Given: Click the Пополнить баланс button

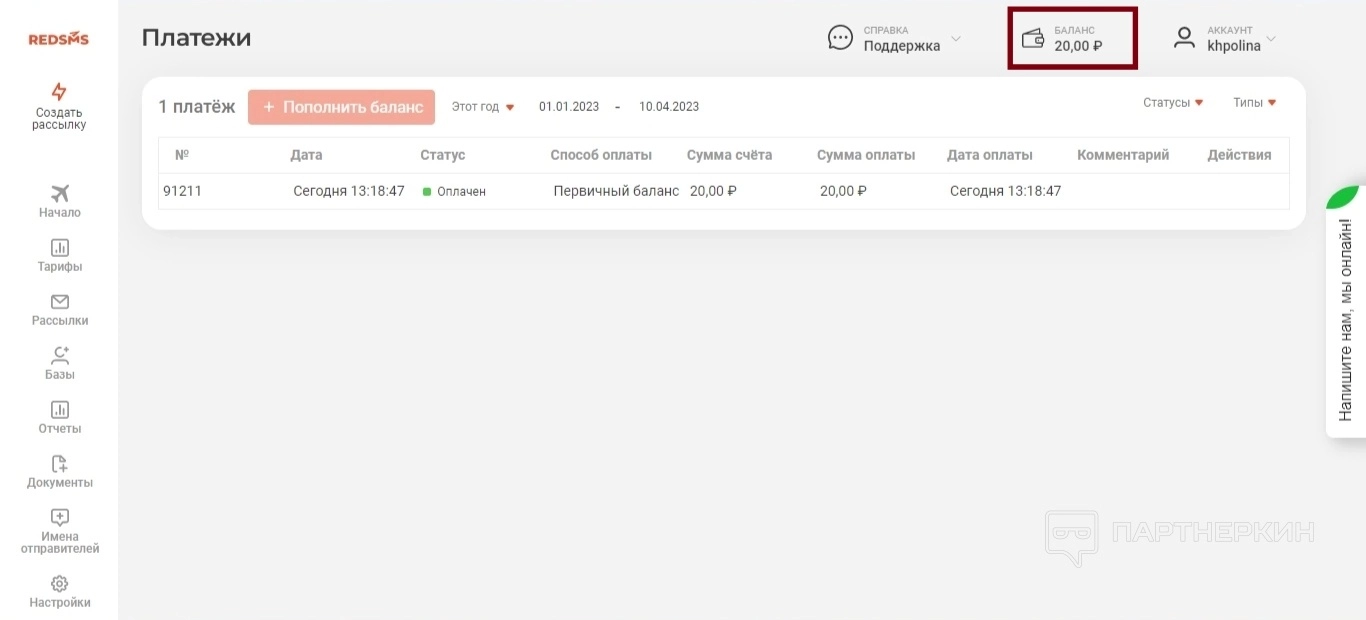Looking at the screenshot, I should 341,107.
